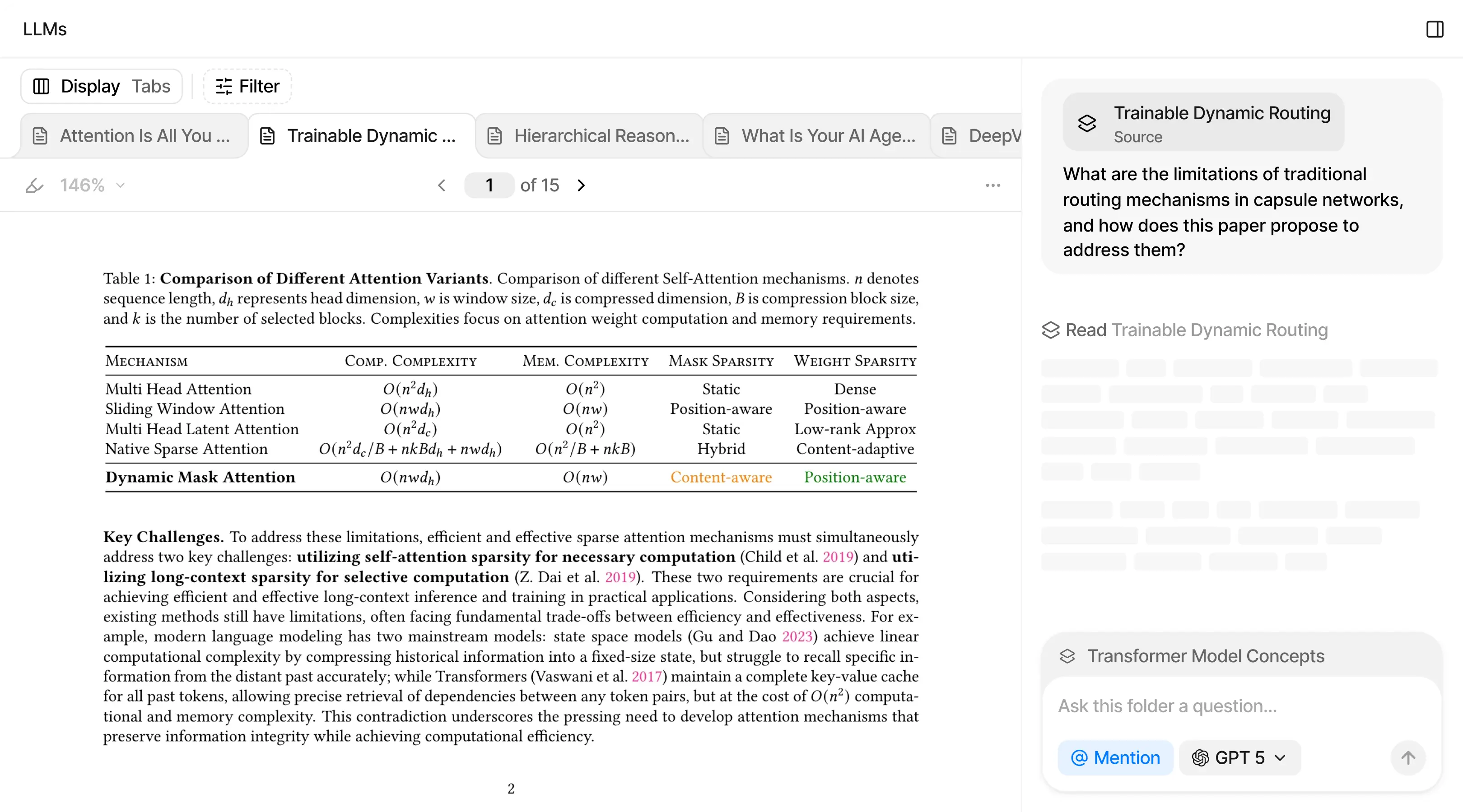This screenshot has height=812, width=1463.
Task: Submit the question with the send arrow
Action: click(x=1408, y=757)
